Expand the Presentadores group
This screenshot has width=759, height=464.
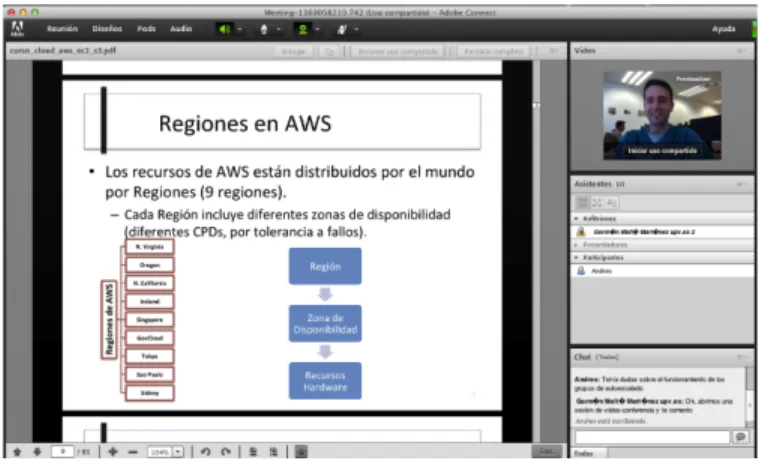pyautogui.click(x=577, y=245)
